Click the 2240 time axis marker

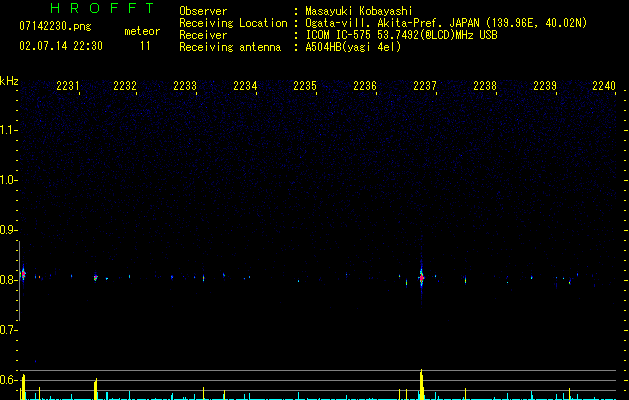[x=604, y=86]
